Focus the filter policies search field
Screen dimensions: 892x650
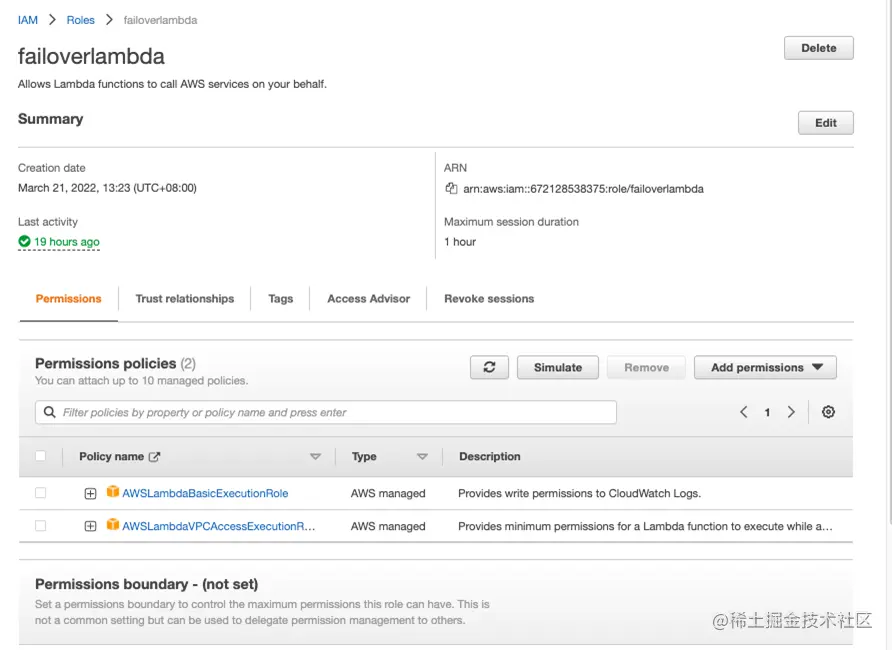coord(326,412)
